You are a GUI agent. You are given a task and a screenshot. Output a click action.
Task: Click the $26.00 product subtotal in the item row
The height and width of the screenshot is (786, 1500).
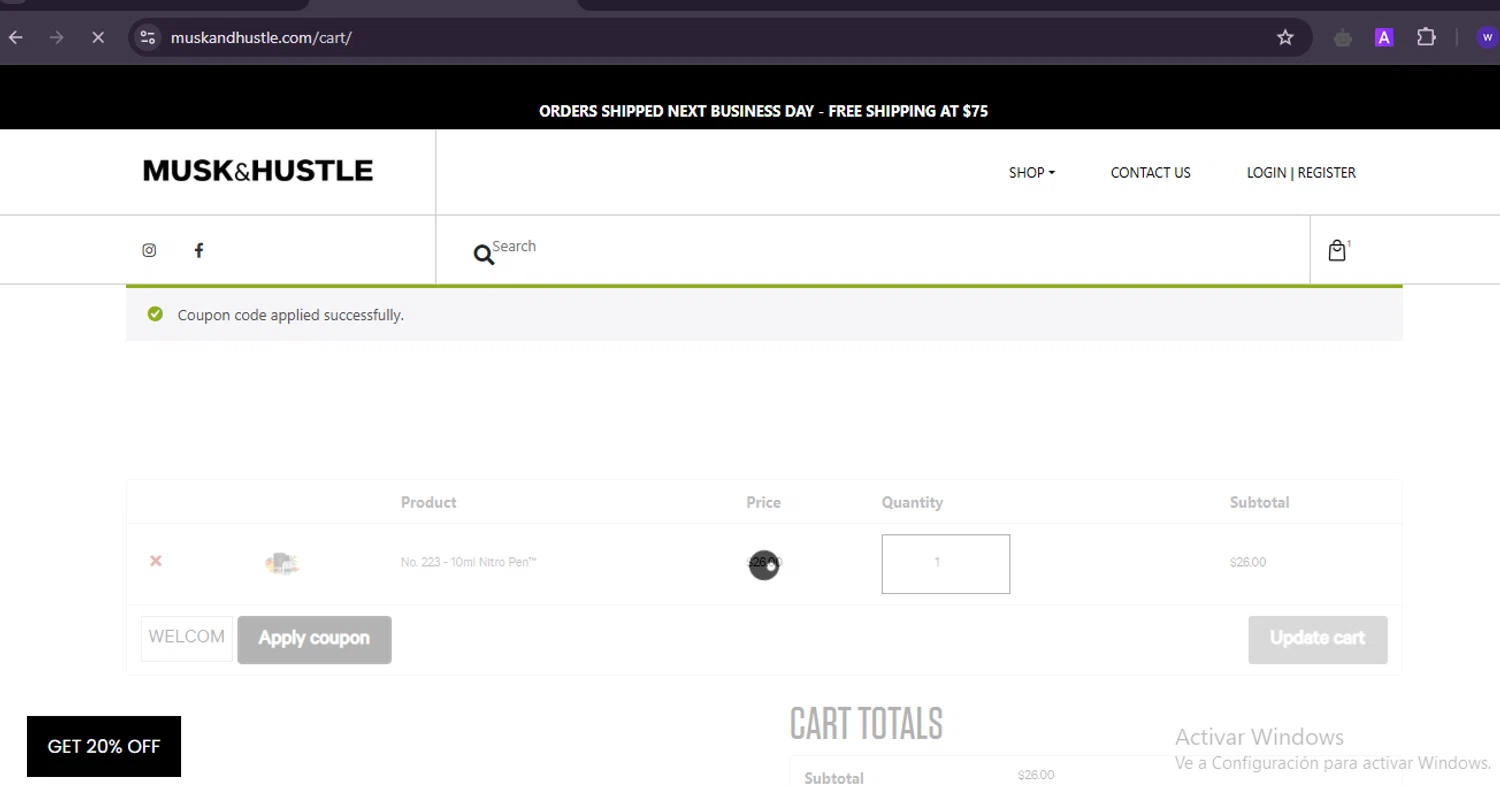pos(1247,562)
